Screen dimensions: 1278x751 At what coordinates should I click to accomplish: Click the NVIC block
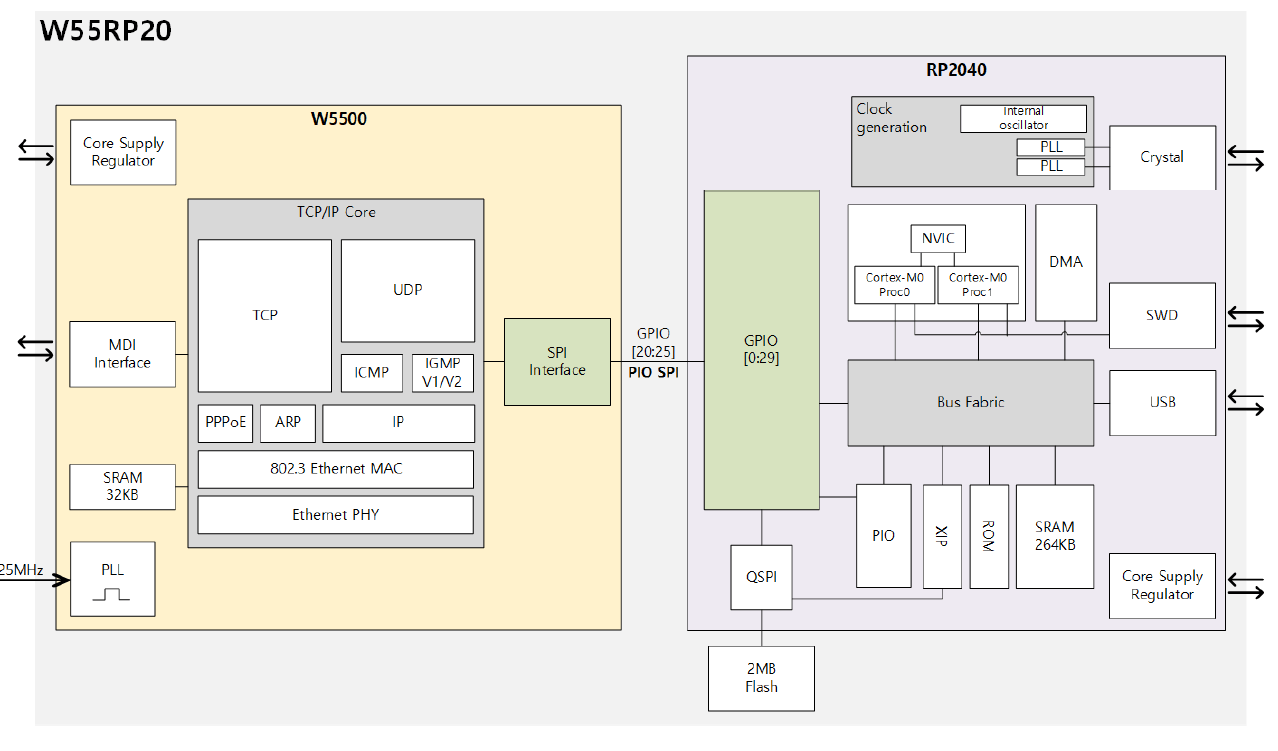(938, 239)
